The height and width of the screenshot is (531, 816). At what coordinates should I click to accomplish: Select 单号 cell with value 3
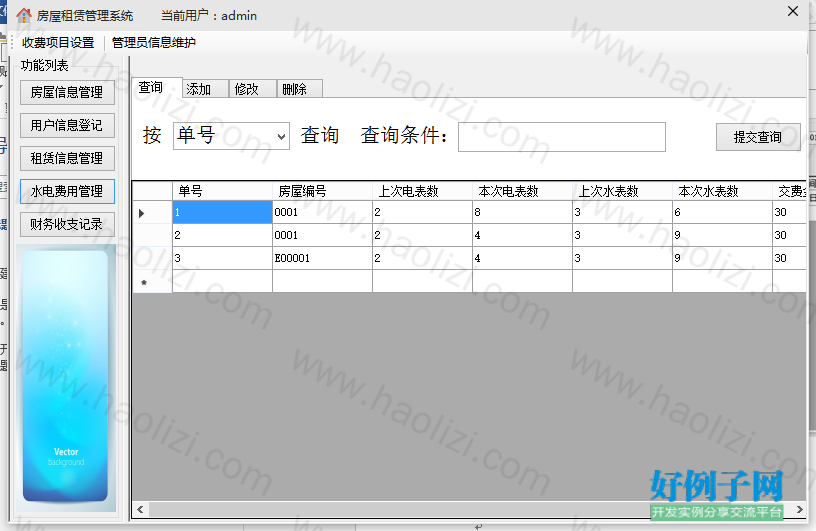pyautogui.click(x=222, y=258)
